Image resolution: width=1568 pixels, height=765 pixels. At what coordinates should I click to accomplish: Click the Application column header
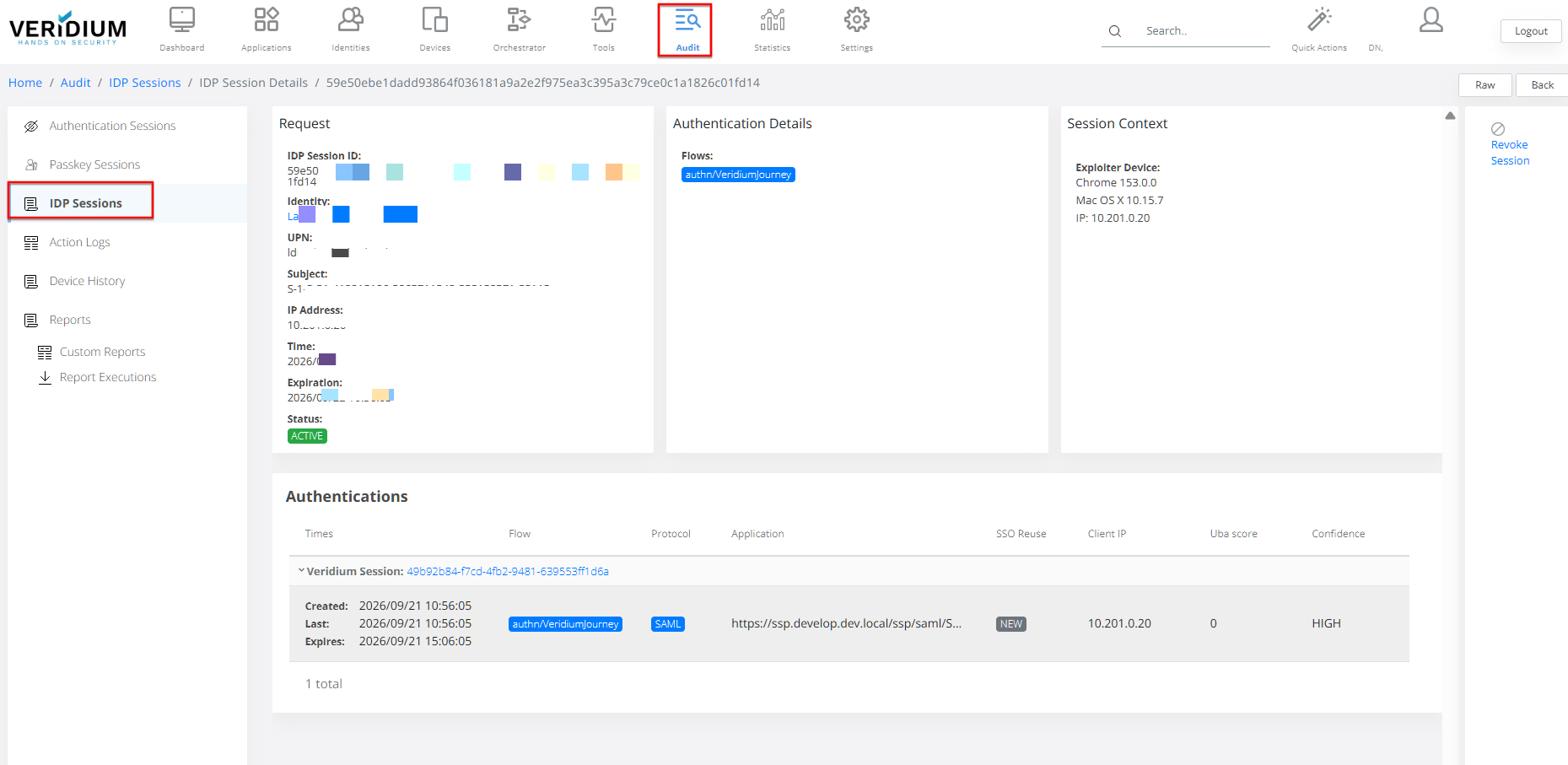(757, 534)
